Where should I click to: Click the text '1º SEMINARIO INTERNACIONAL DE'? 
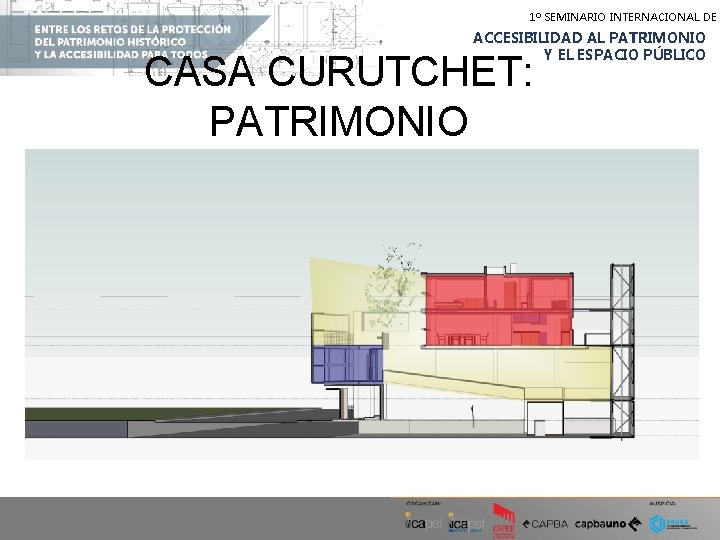click(622, 17)
